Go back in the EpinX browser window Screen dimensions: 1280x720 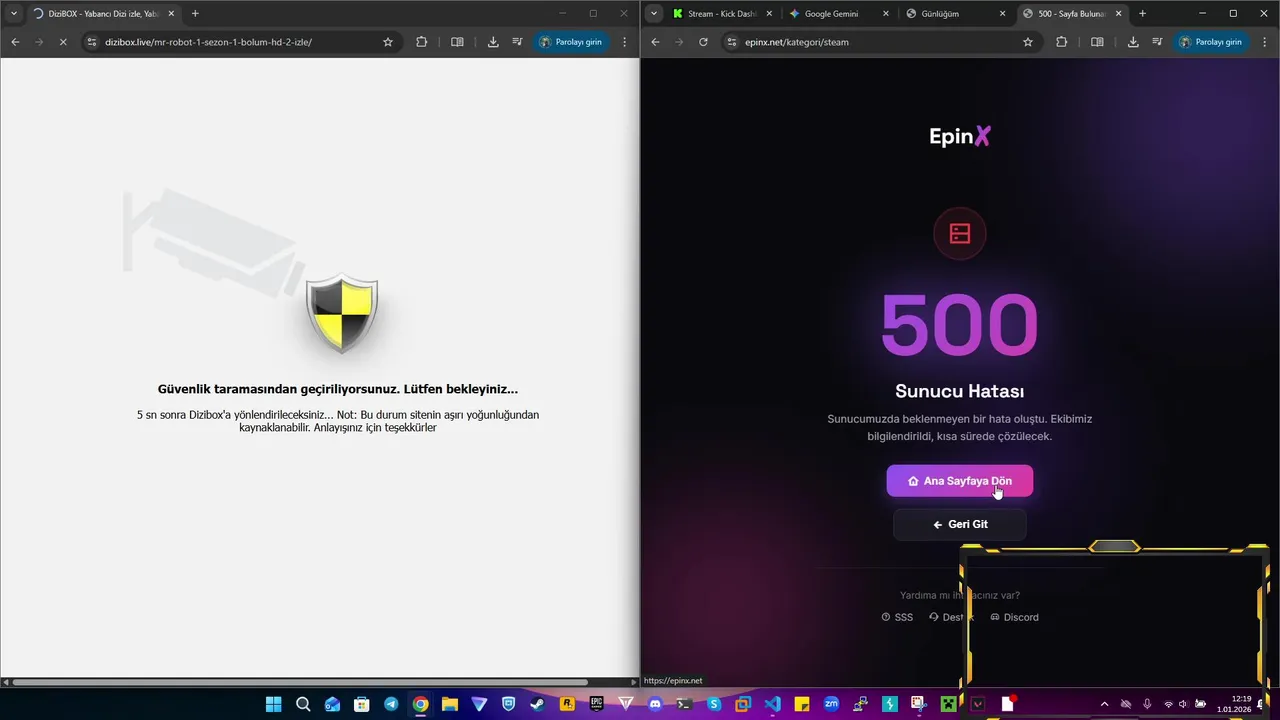[656, 42]
